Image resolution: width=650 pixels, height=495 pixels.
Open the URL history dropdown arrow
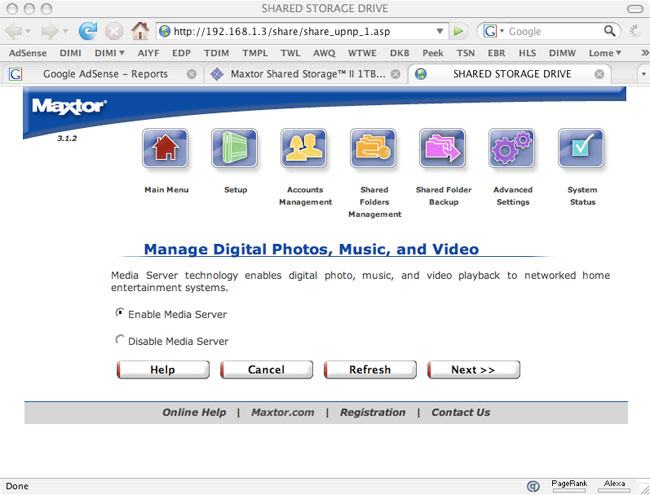[x=440, y=31]
